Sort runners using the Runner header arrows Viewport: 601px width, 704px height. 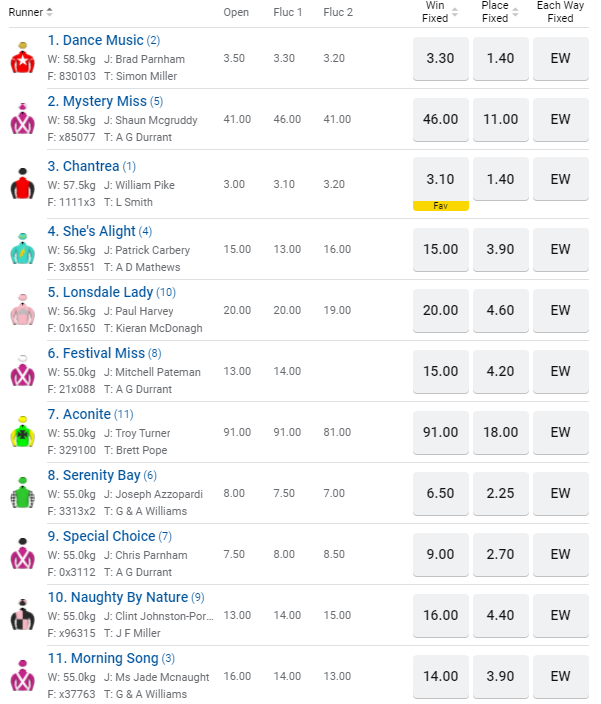coord(50,12)
